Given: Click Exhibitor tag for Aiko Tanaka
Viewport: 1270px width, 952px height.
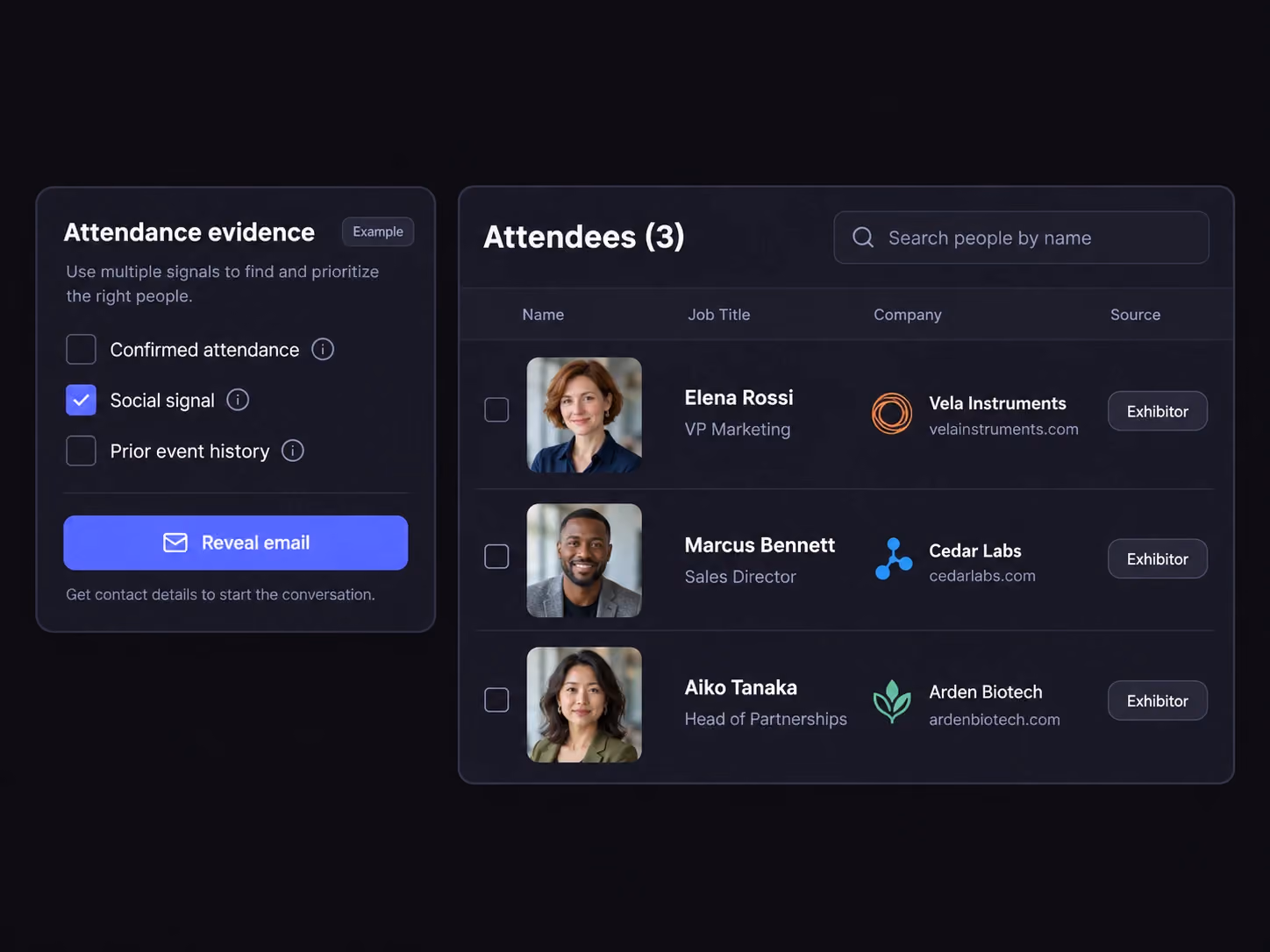Looking at the screenshot, I should pos(1158,700).
